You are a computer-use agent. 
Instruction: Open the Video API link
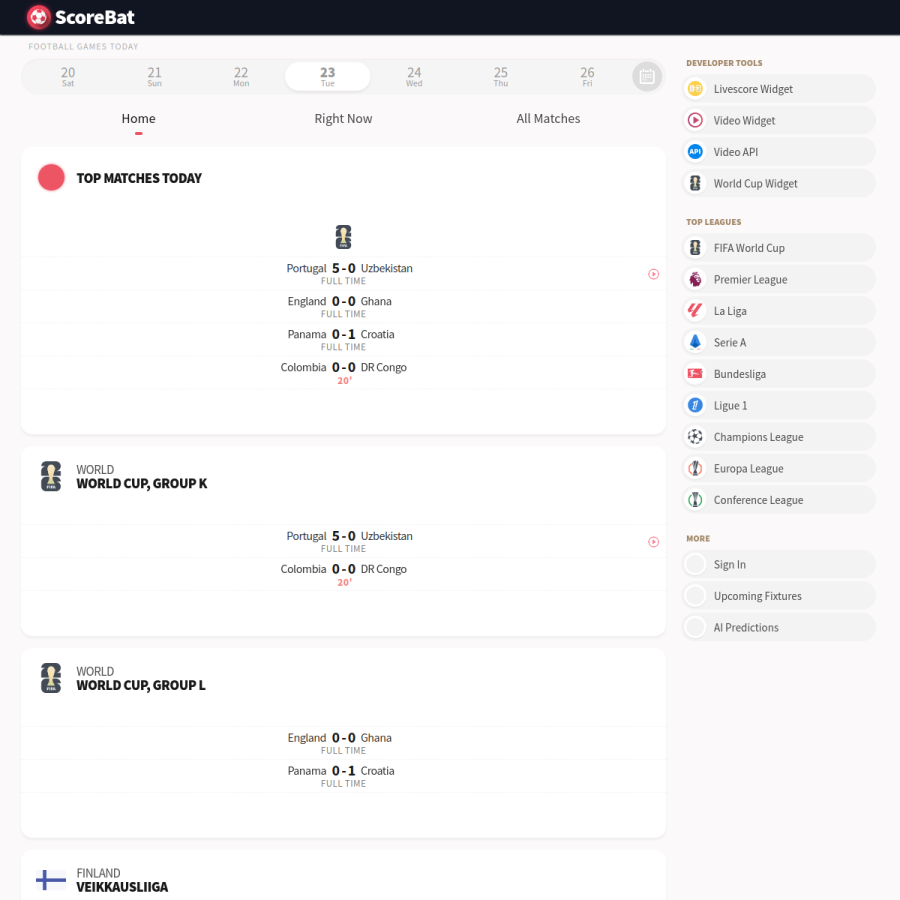coord(779,152)
